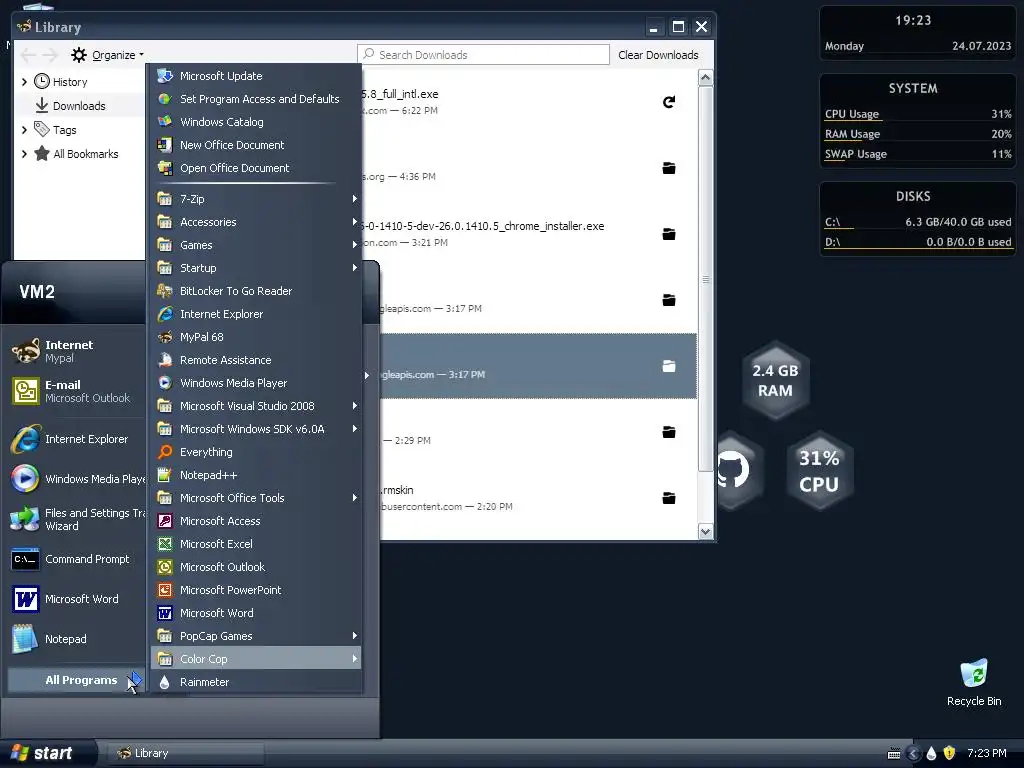The image size is (1024, 768).
Task: Open E-mail Microsoft Outlook pinned item
Action: point(76,391)
